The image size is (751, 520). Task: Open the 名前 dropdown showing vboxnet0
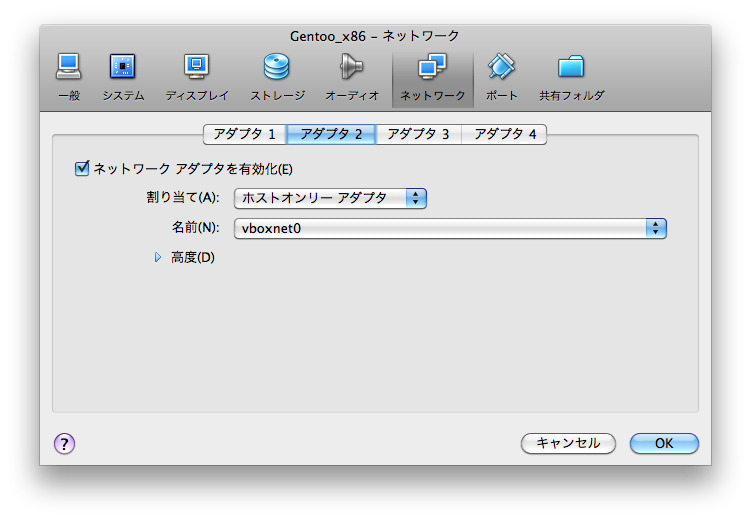pyautogui.click(x=450, y=228)
